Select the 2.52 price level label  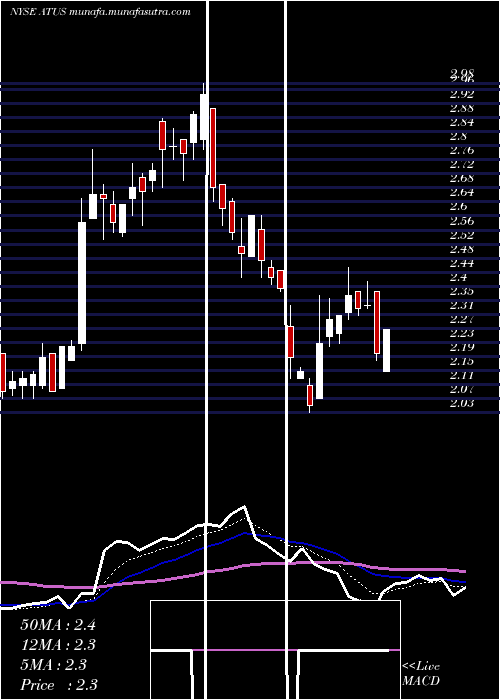[462, 235]
